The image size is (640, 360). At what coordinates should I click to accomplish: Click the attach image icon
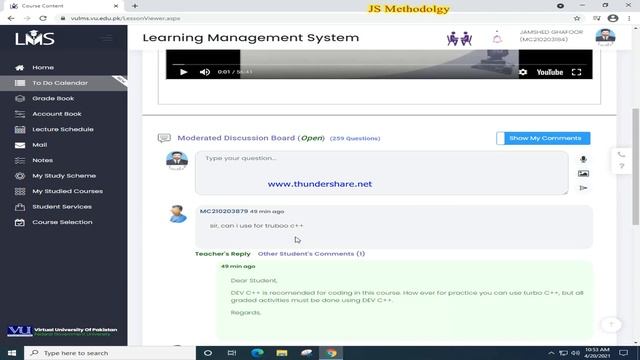[583, 174]
